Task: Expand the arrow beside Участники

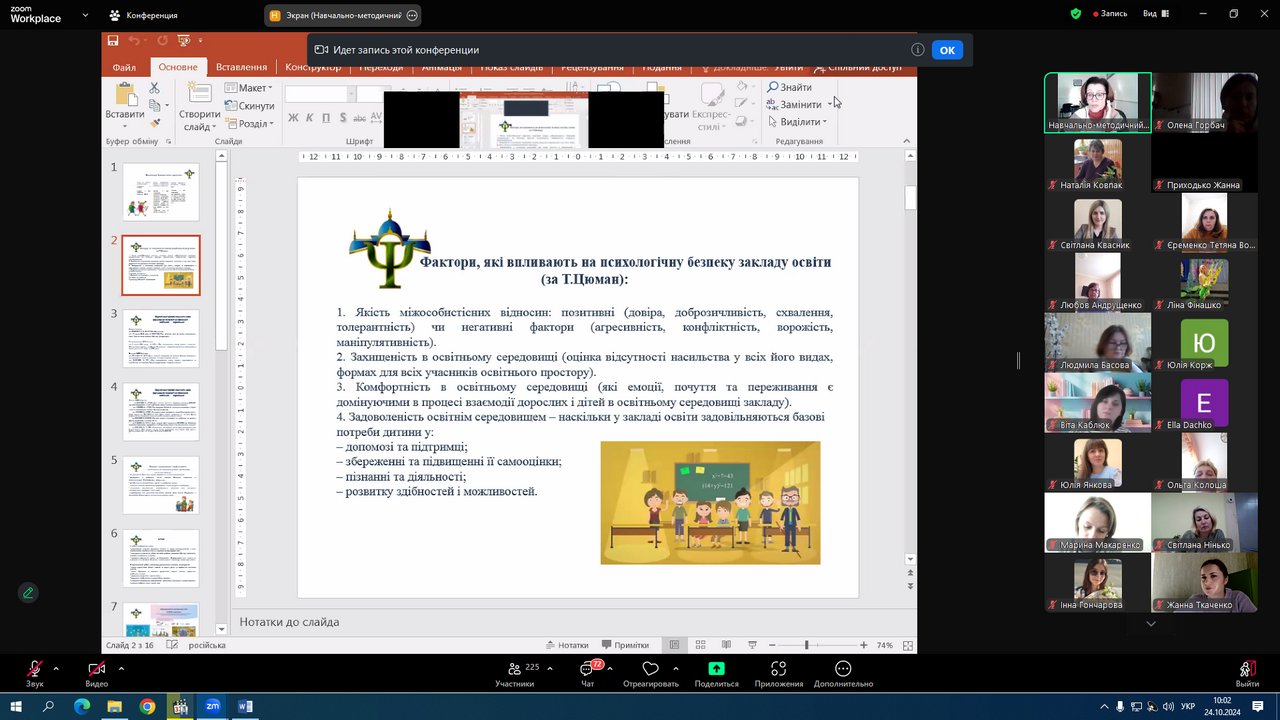Action: pyautogui.click(x=549, y=668)
